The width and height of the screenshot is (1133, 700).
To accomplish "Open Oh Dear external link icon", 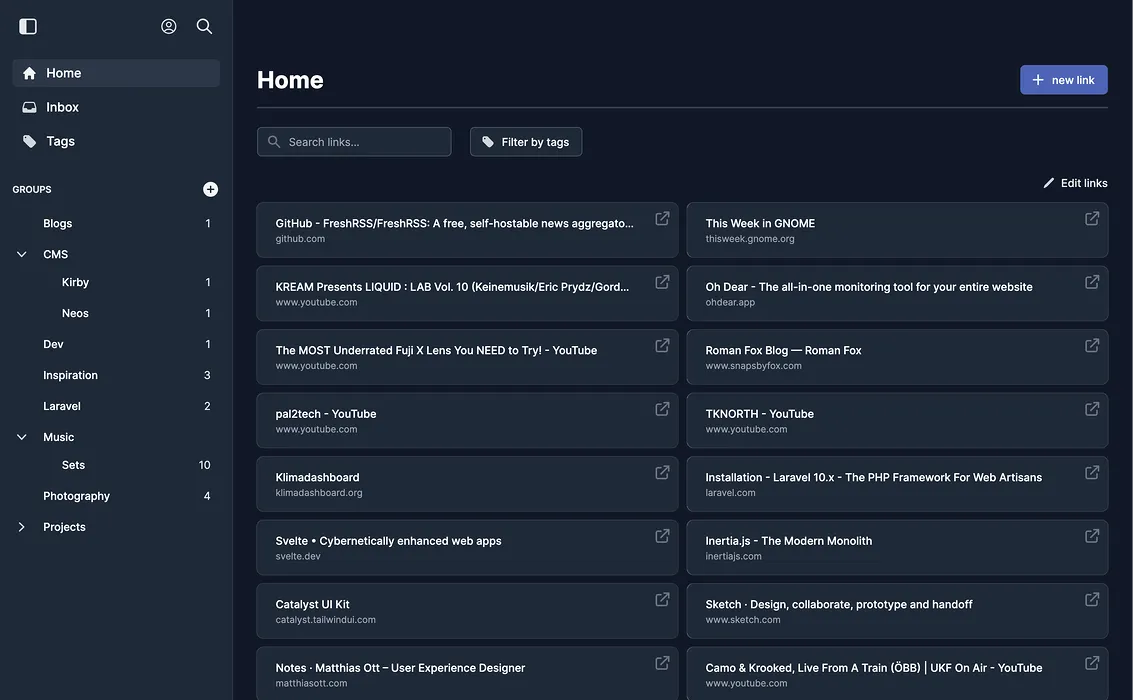I will [x=1092, y=282].
